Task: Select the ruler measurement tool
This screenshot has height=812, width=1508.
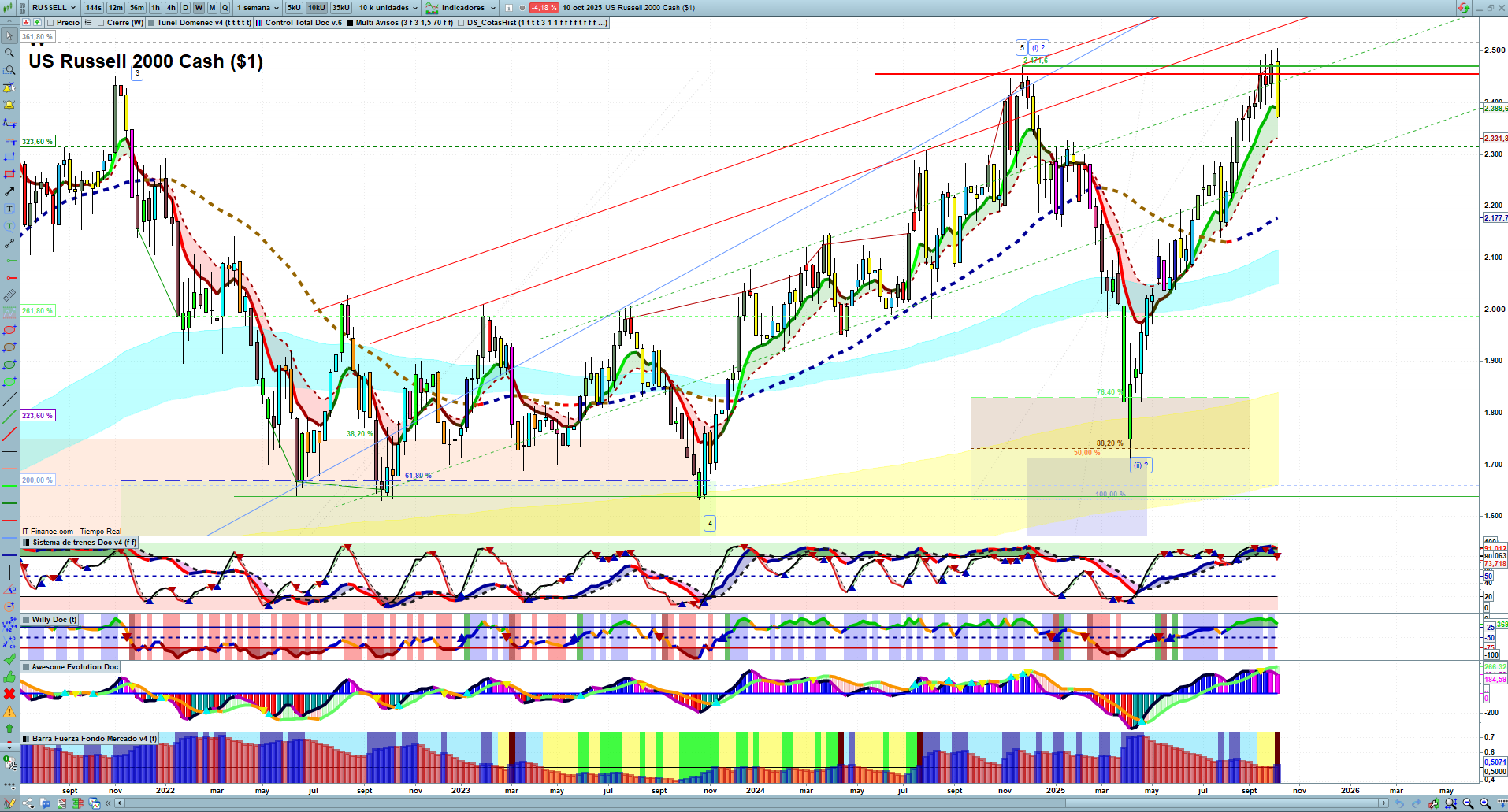Action: 9,295
